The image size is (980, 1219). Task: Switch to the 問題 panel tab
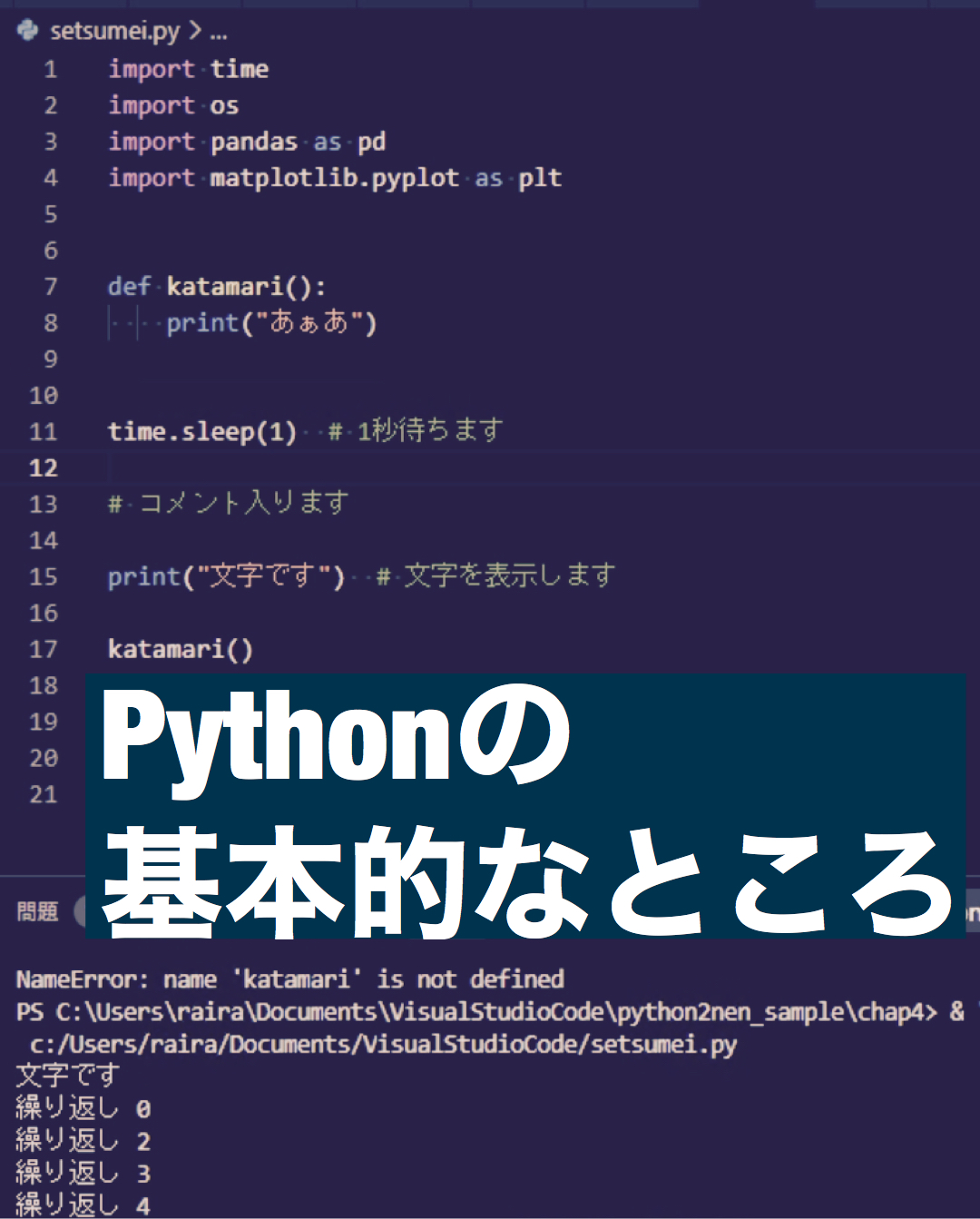37,911
